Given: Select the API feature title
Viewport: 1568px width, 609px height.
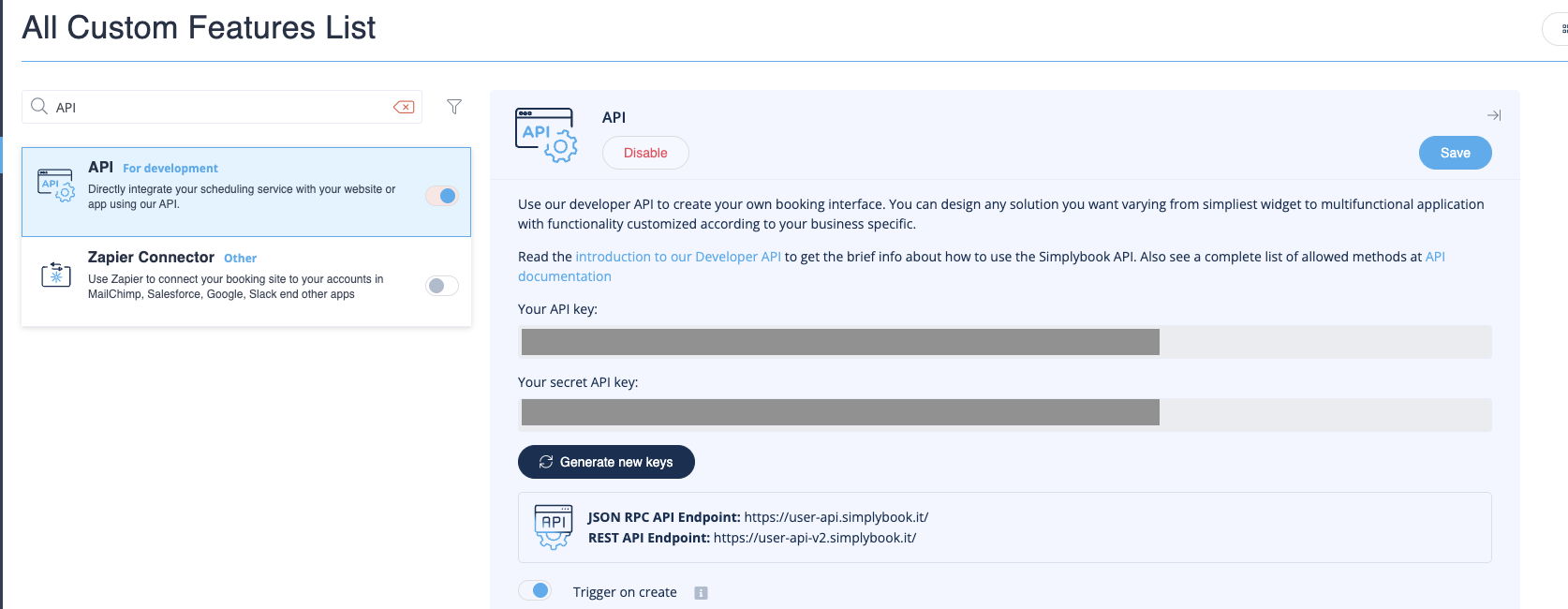Looking at the screenshot, I should click(100, 167).
